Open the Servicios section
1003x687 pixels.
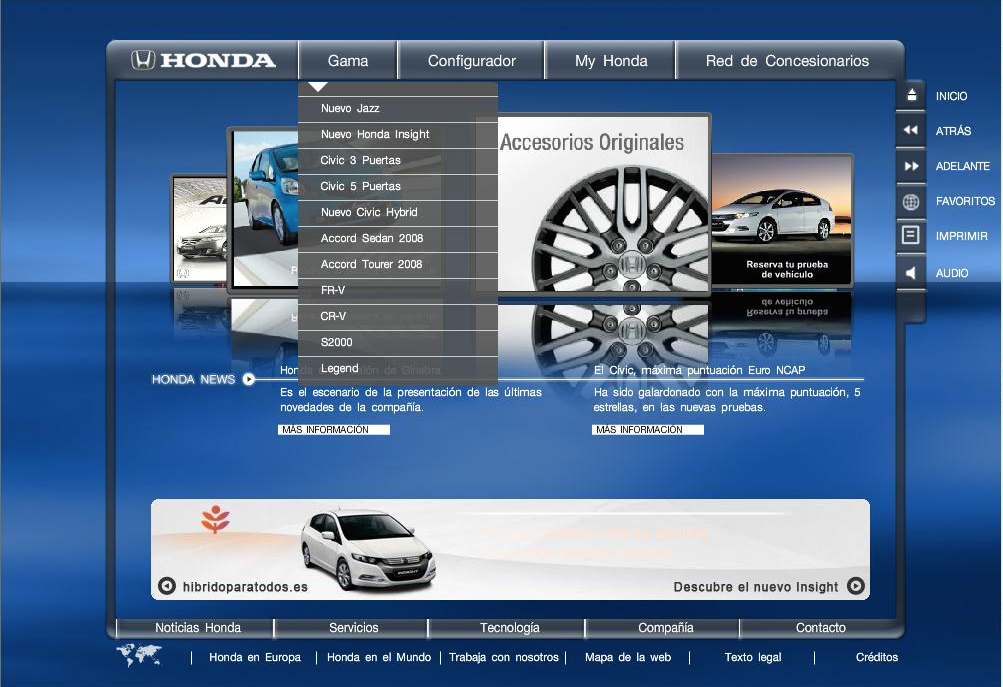[353, 628]
